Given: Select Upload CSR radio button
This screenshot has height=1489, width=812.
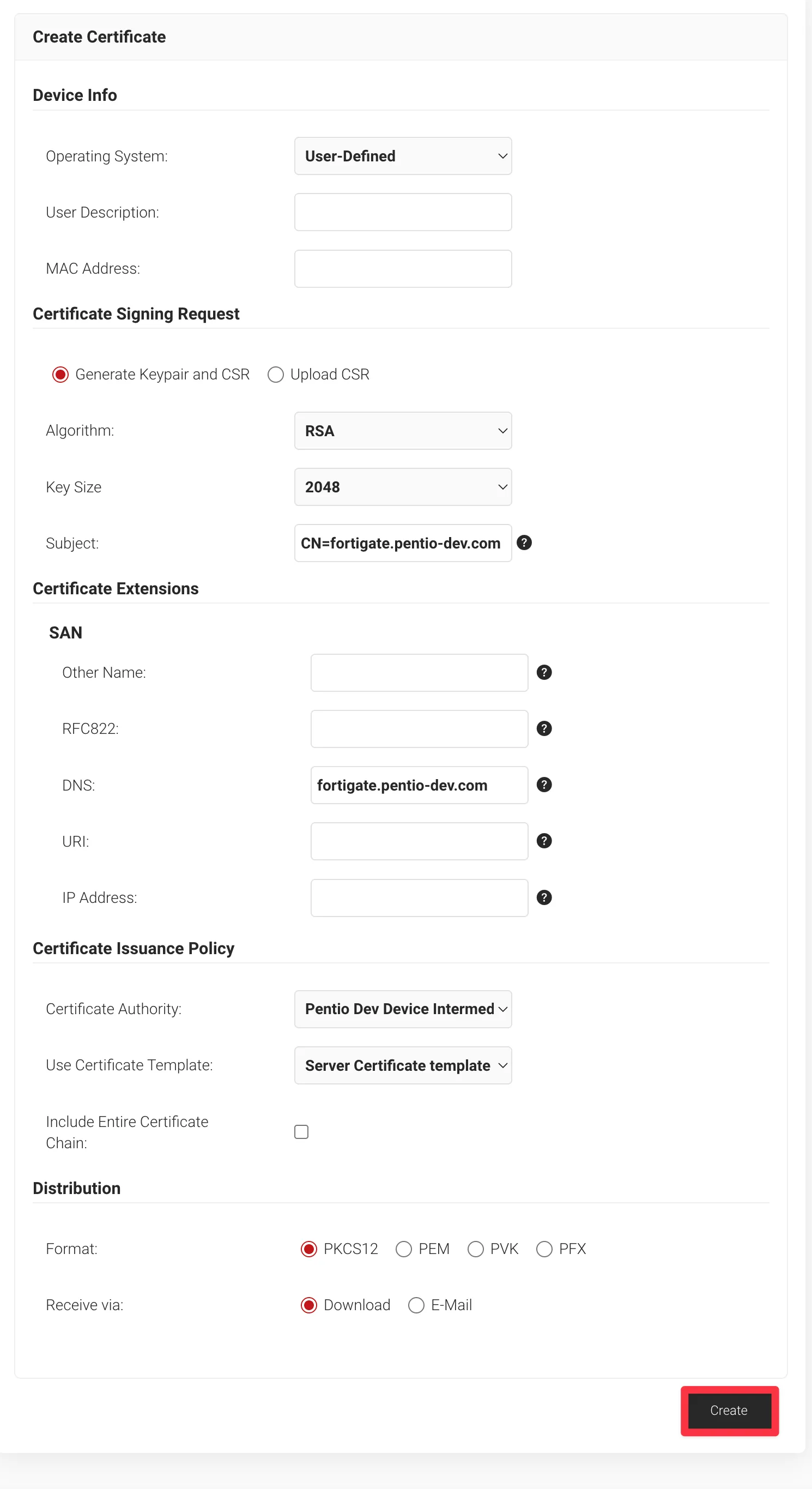Looking at the screenshot, I should pyautogui.click(x=275, y=375).
